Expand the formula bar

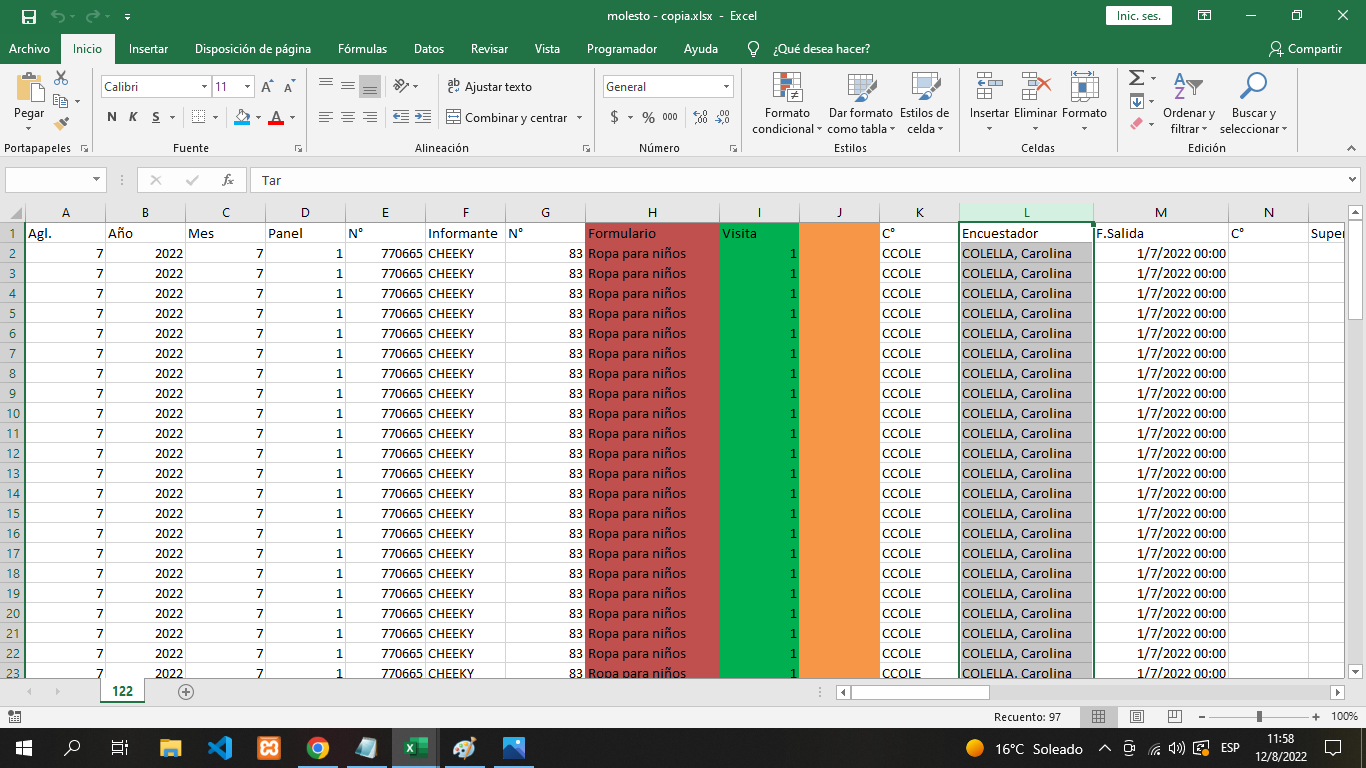click(x=1352, y=180)
